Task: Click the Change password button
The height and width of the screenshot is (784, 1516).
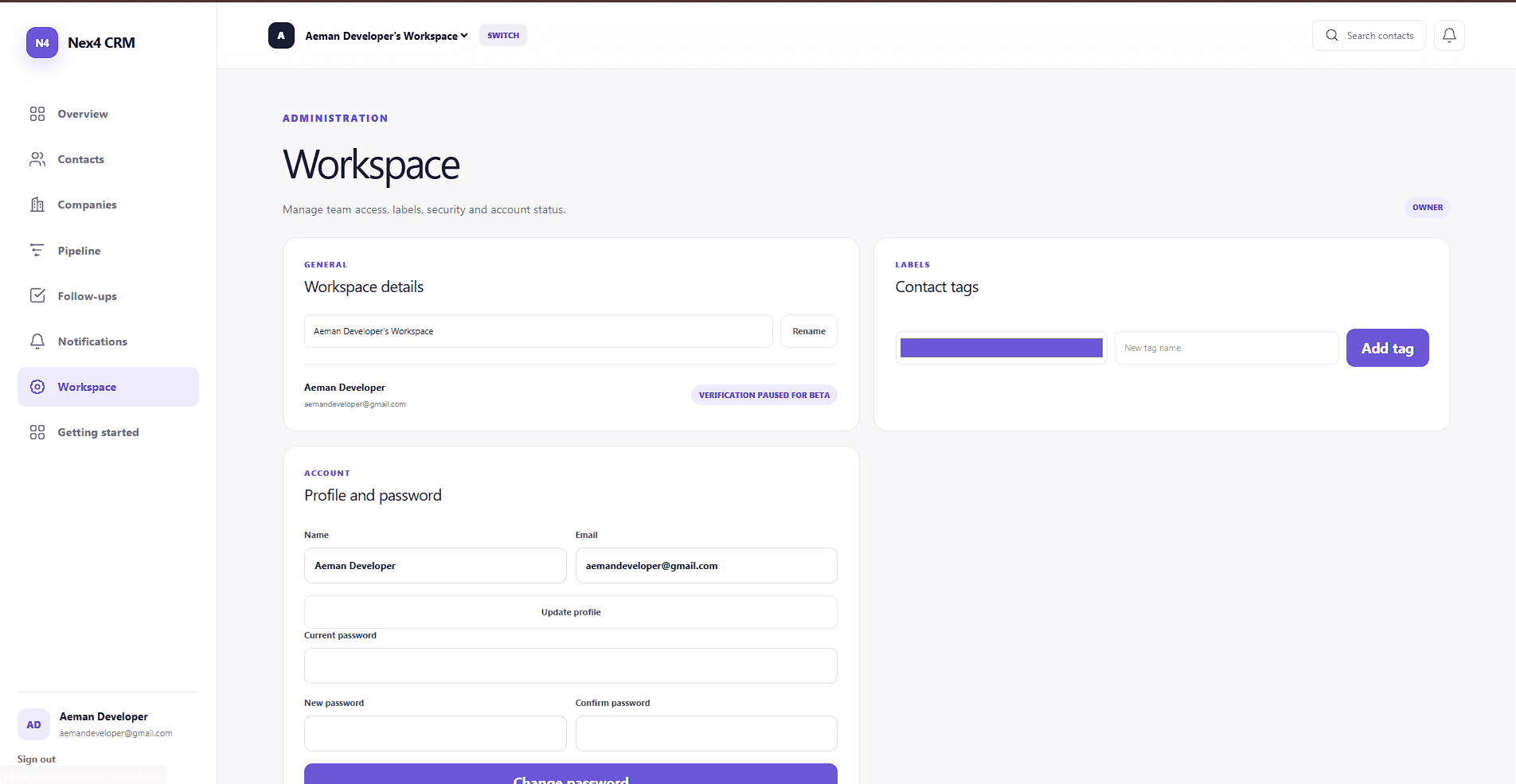Action: click(571, 774)
